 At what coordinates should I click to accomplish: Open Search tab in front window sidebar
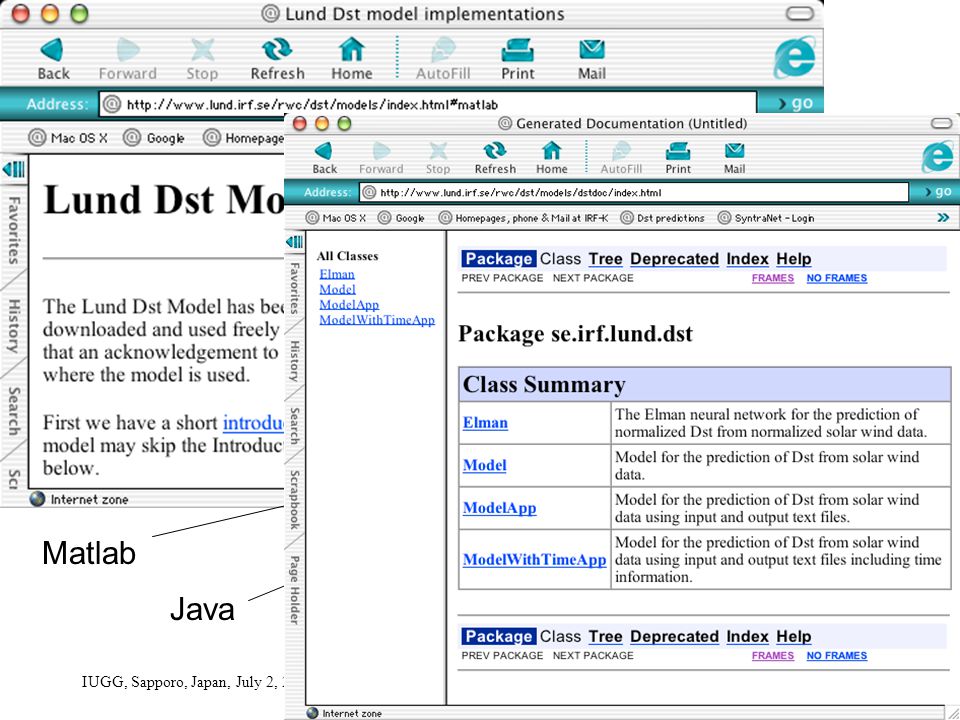[294, 426]
